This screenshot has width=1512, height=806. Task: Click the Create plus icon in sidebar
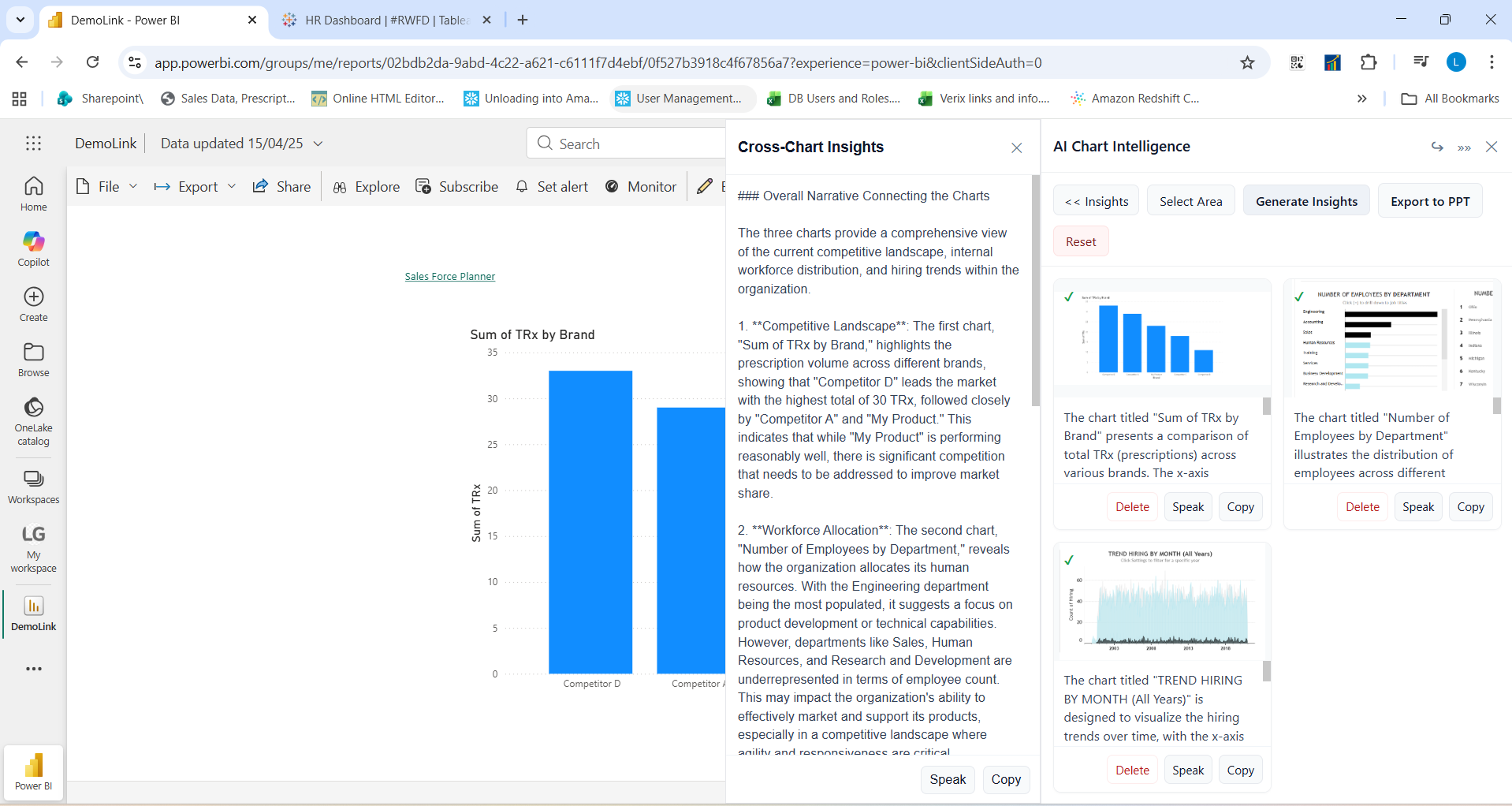pos(33,297)
